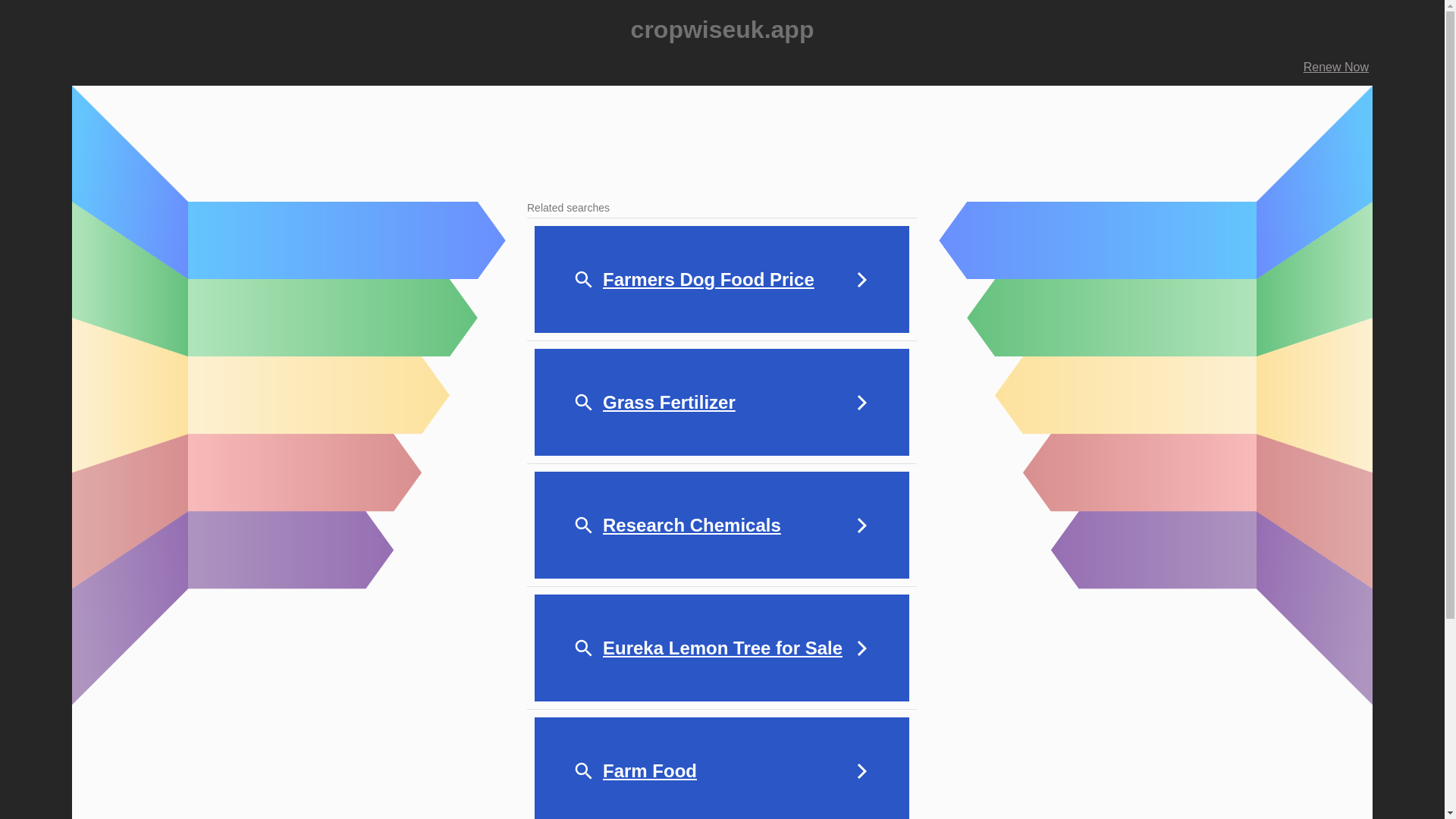Click search icon next to Farm Food
The height and width of the screenshot is (819, 1456).
tap(583, 771)
